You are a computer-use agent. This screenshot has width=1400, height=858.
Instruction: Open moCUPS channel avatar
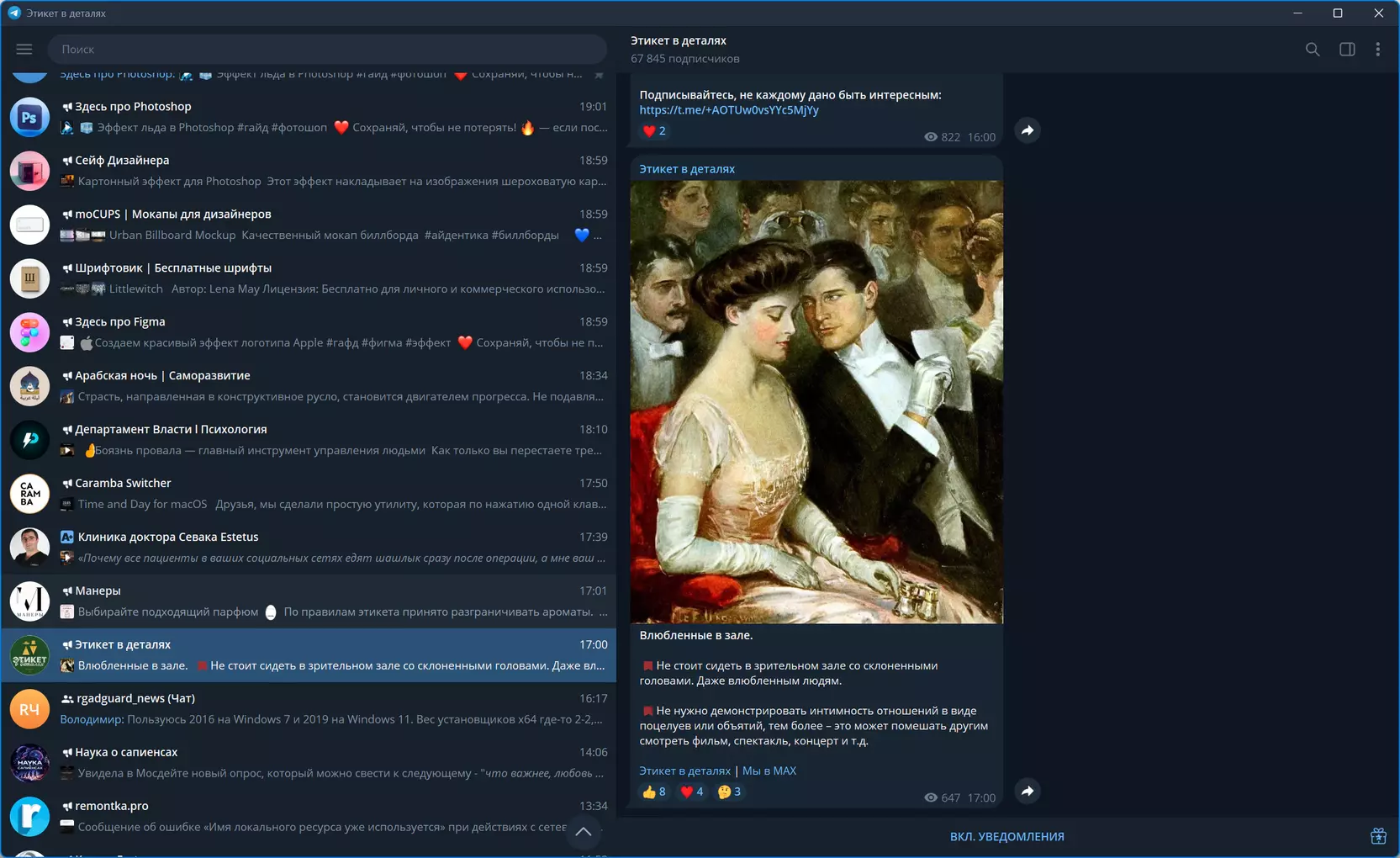pyautogui.click(x=29, y=225)
